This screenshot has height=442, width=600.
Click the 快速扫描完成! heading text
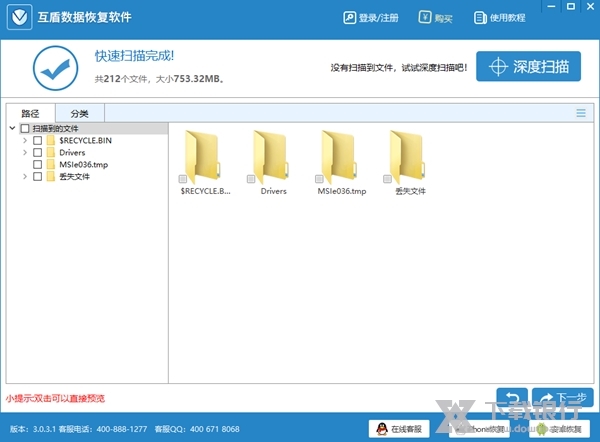134,56
